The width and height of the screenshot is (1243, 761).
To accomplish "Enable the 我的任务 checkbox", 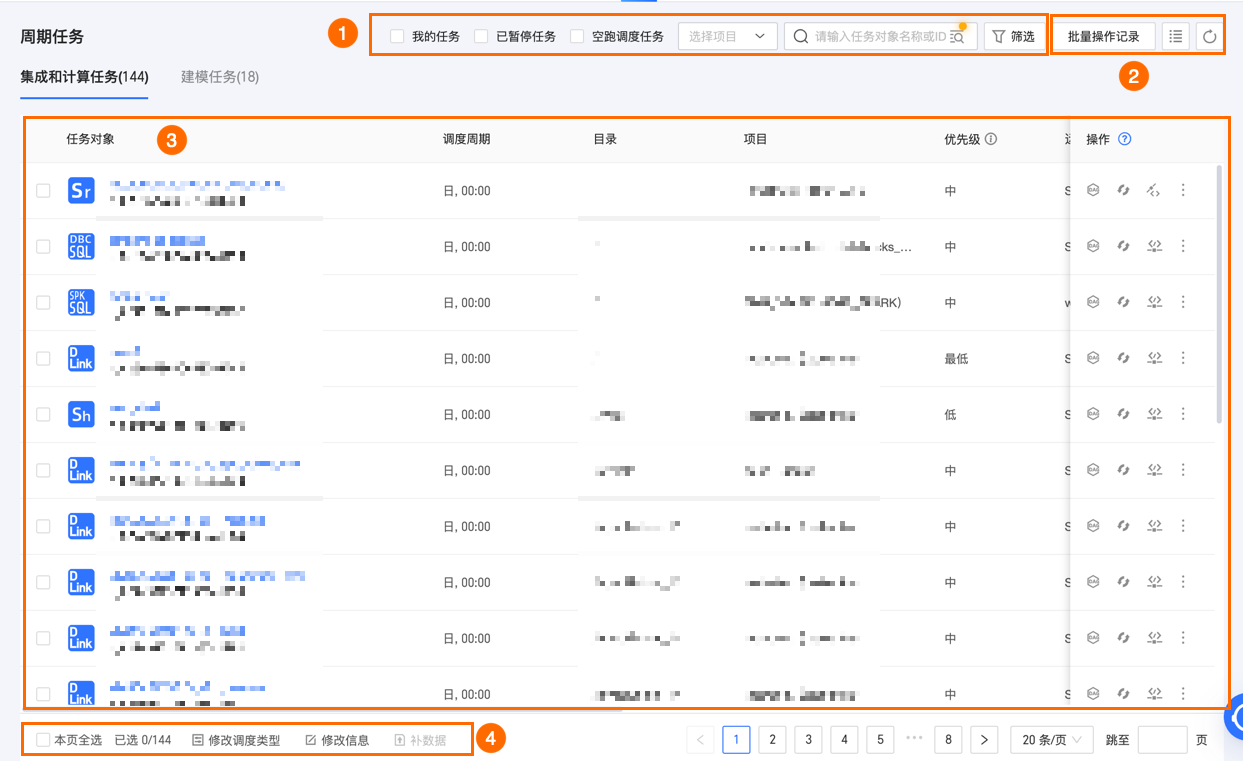I will tap(397, 37).
